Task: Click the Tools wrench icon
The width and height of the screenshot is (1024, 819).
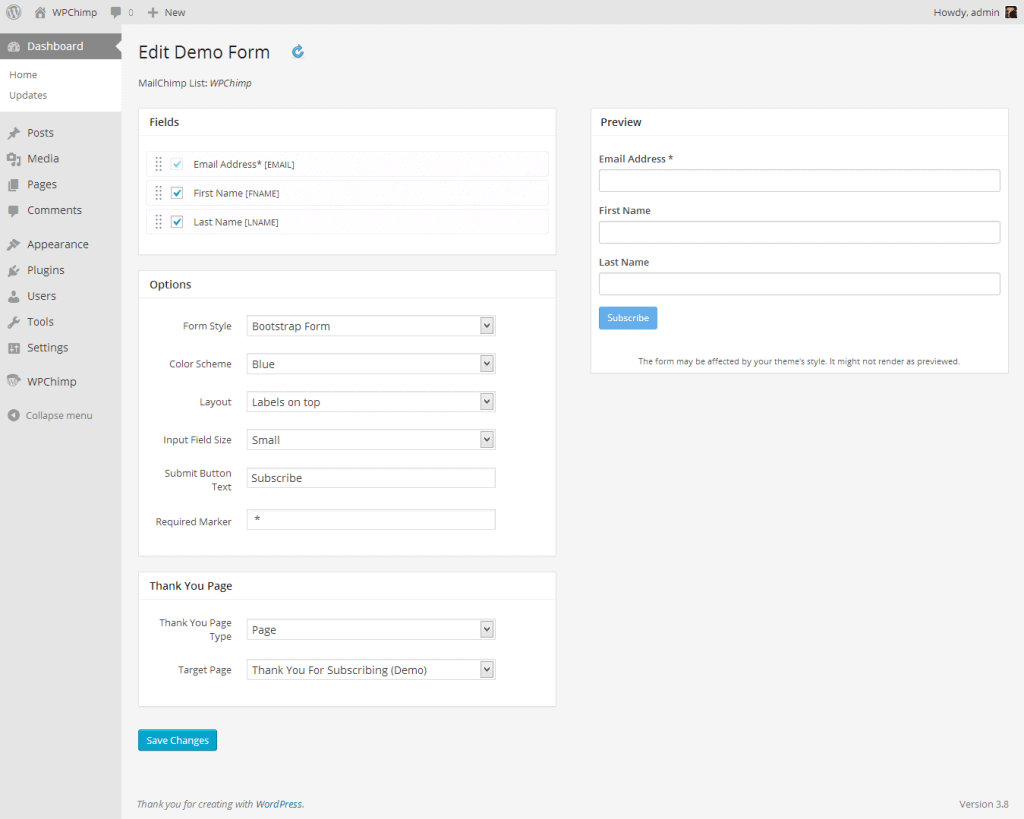Action: [14, 322]
